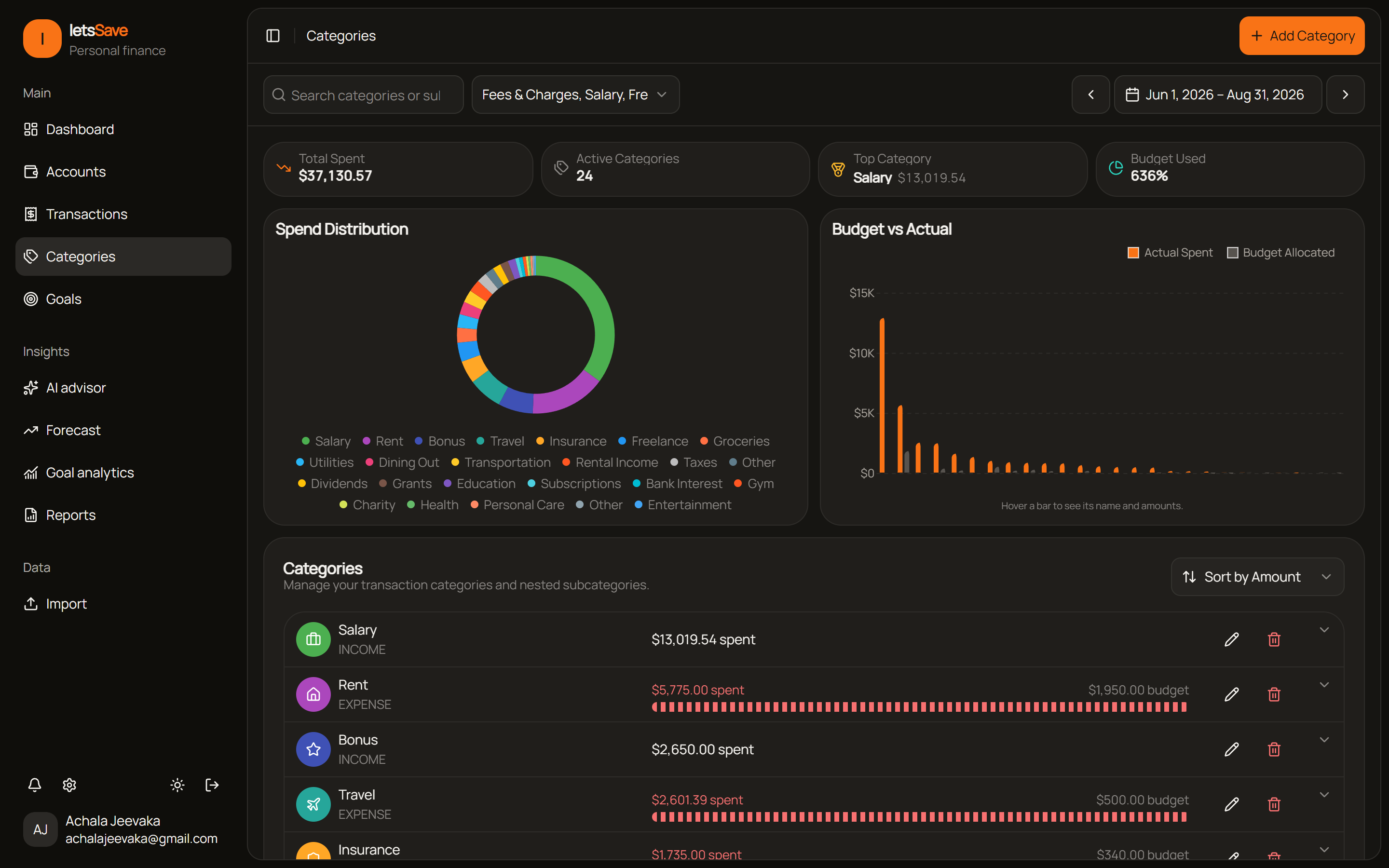The image size is (1389, 868).
Task: Click the Rent house category icon
Action: coord(313,694)
